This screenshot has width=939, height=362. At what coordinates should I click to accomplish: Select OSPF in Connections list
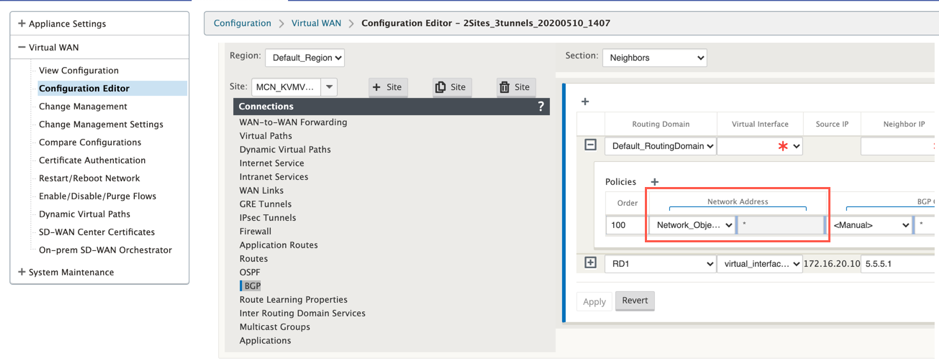pyautogui.click(x=250, y=272)
